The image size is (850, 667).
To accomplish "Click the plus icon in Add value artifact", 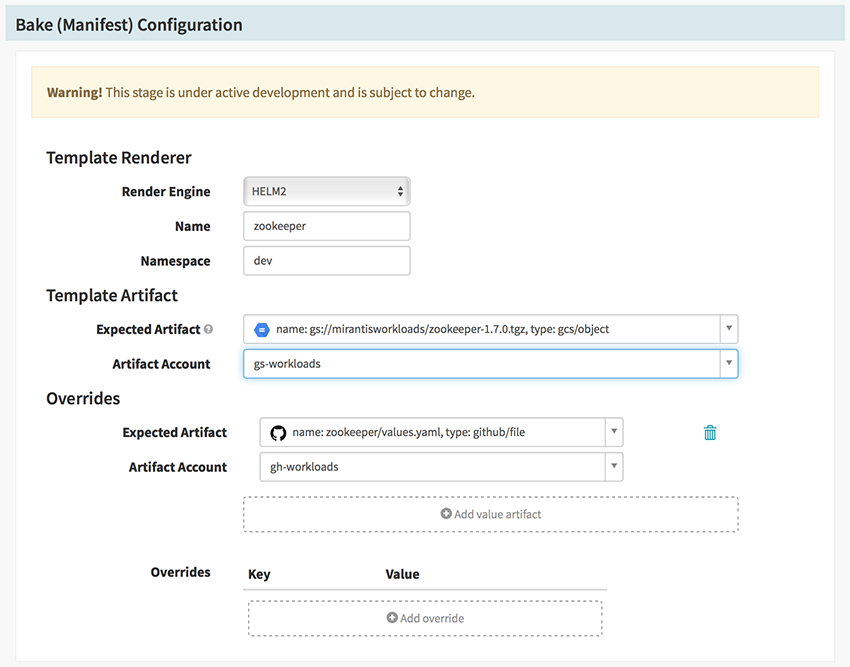I will point(446,514).
